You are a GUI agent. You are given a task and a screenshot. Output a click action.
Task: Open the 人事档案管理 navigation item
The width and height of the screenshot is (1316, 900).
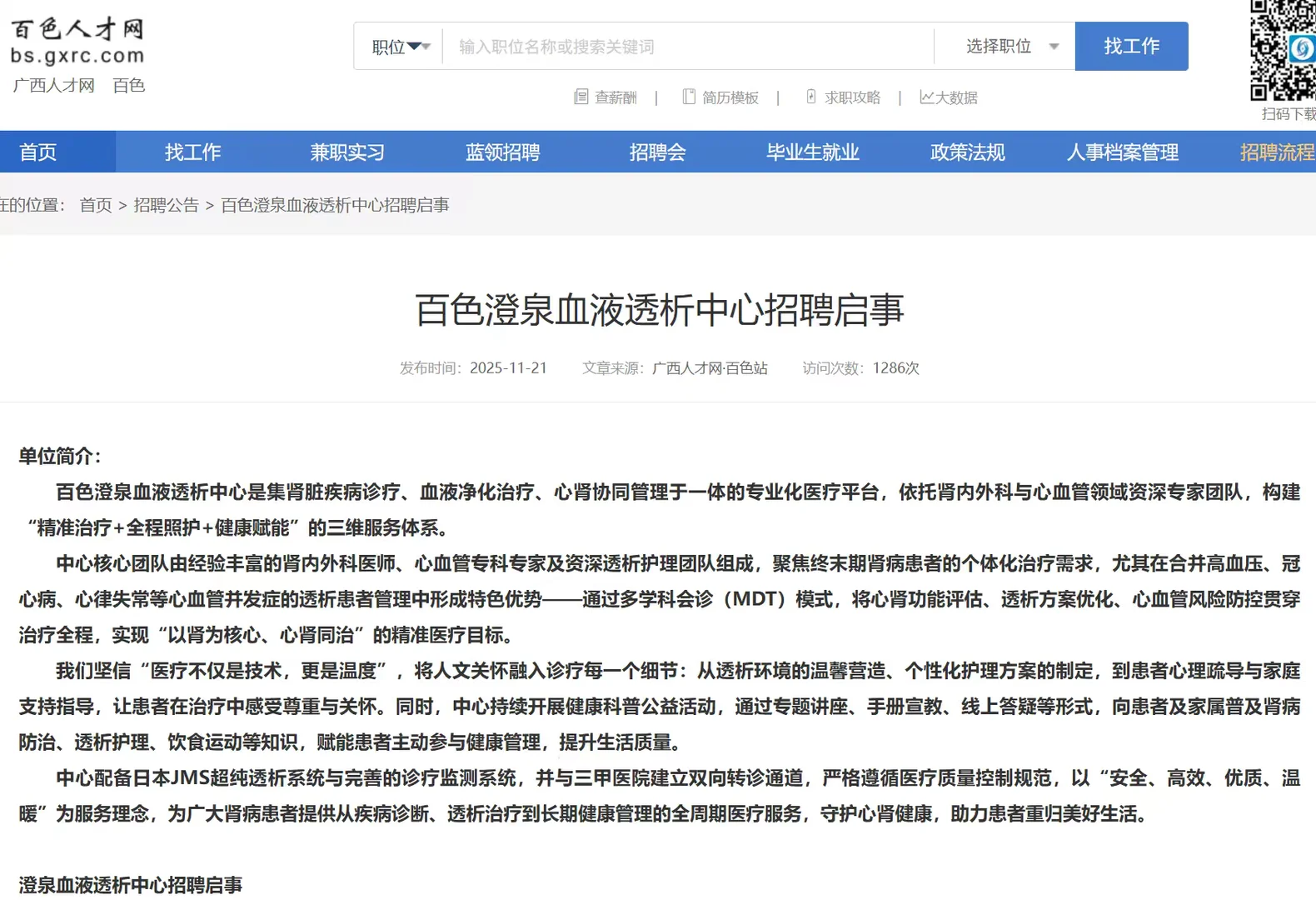click(1123, 152)
